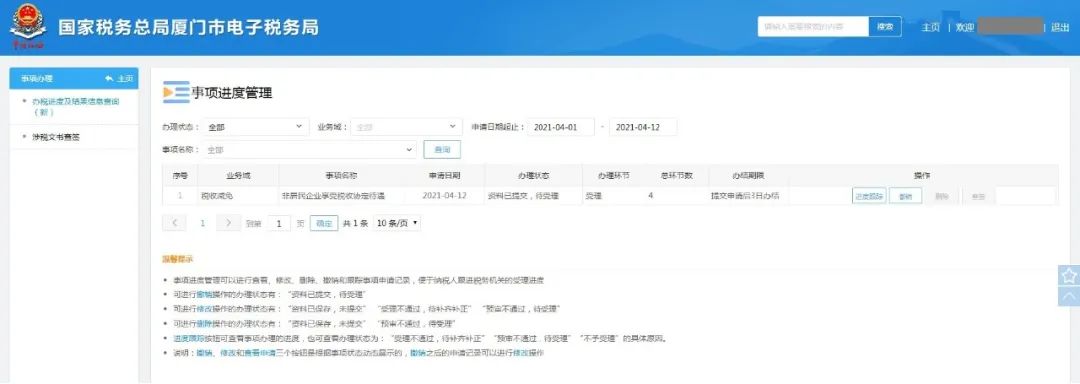Screen dimensions: 1080x384
Task: Click the 进度跟踪 button in row 1
Action: point(869,196)
